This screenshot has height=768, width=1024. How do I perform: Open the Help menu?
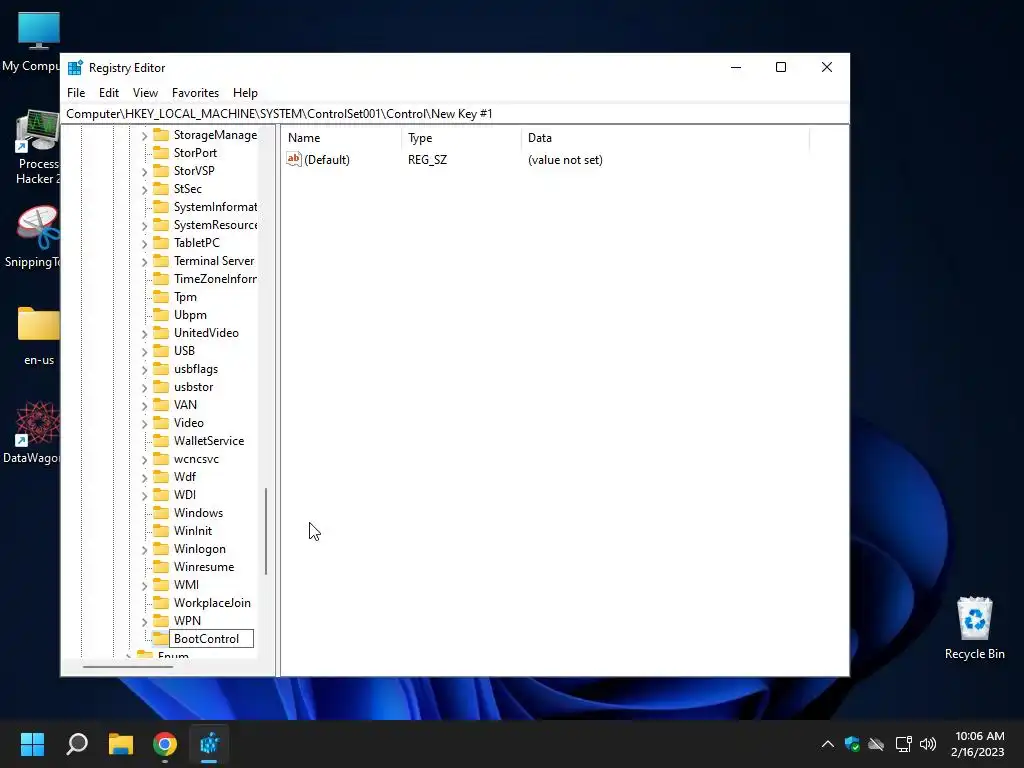tap(245, 93)
